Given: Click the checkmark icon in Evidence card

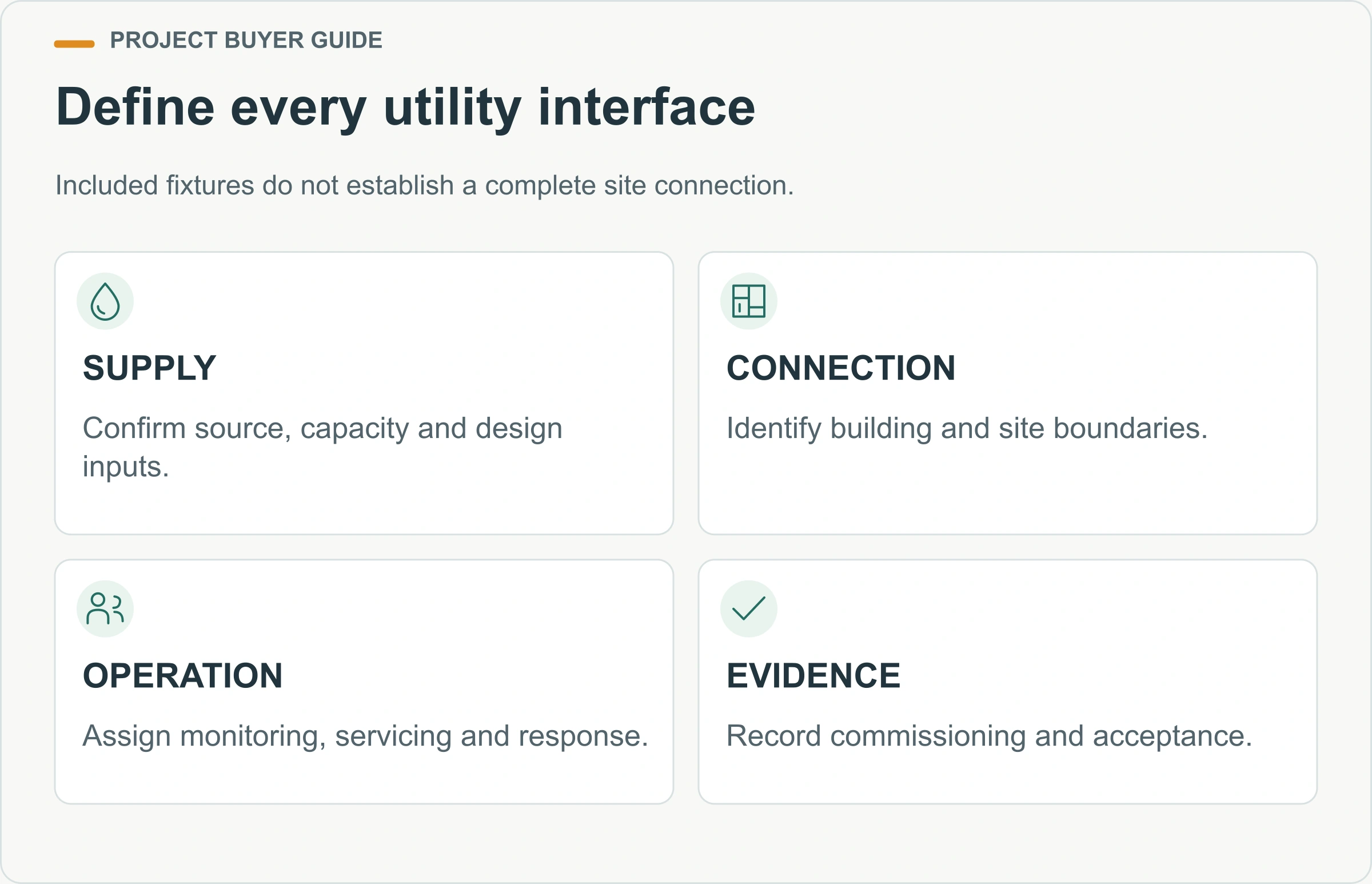Looking at the screenshot, I should 748,608.
